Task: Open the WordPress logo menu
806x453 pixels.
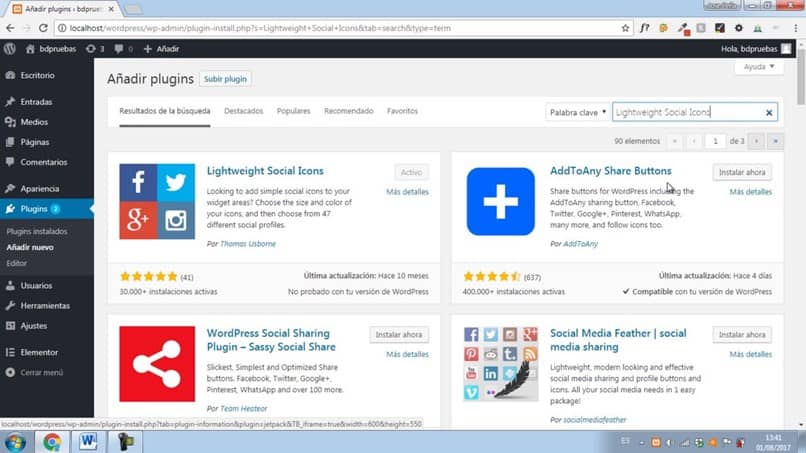Action: 10,49
